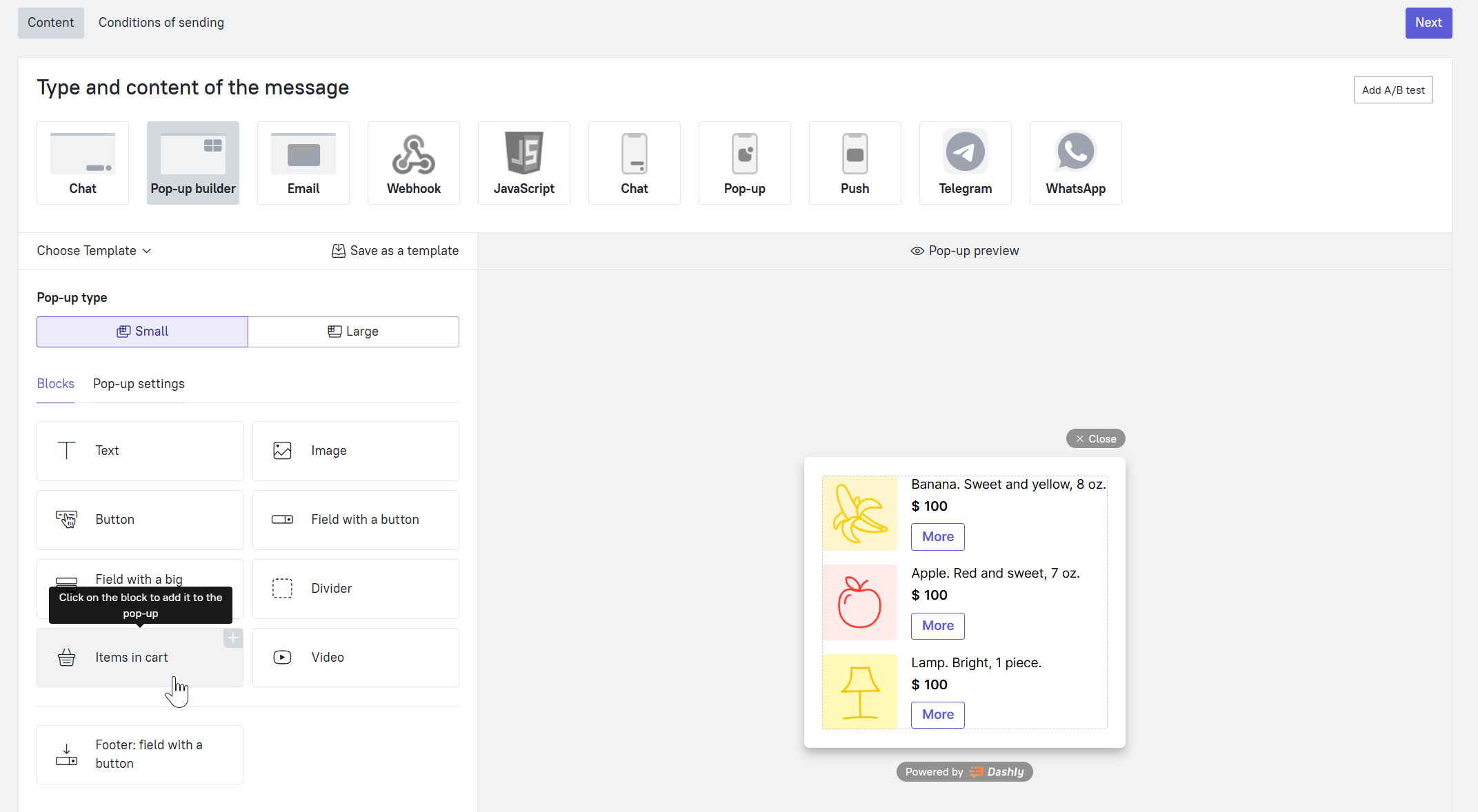Image resolution: width=1478 pixels, height=812 pixels.
Task: Switch pop-up type to Large
Action: [x=353, y=332]
